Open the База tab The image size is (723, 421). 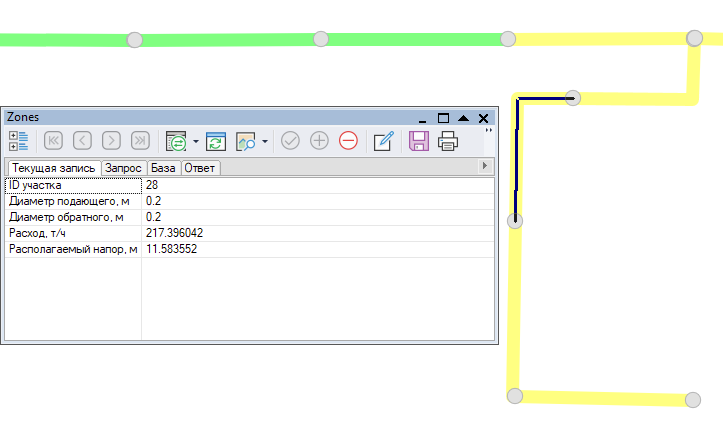pos(163,168)
